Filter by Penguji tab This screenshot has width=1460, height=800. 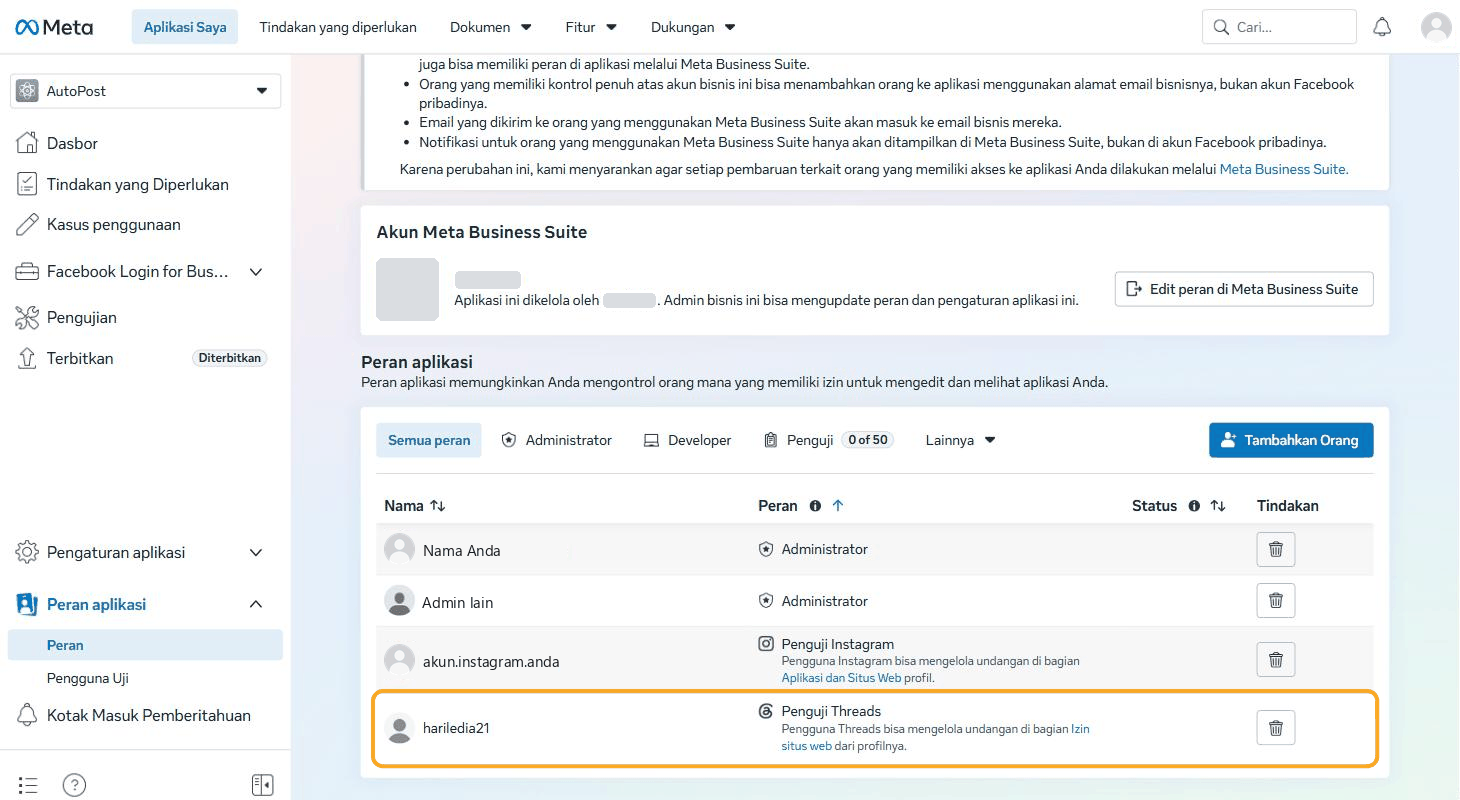[x=828, y=440]
